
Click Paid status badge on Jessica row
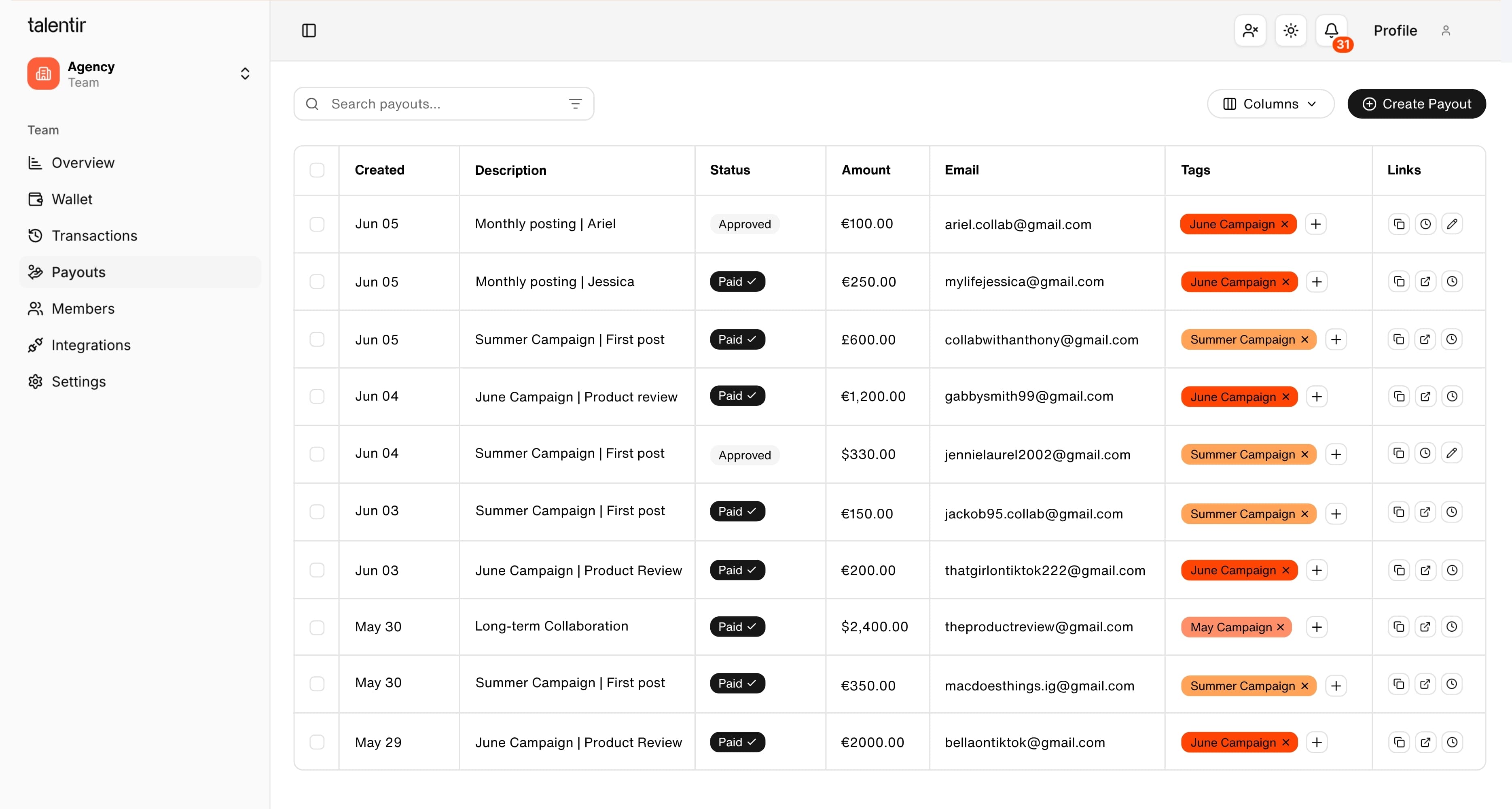click(x=737, y=282)
